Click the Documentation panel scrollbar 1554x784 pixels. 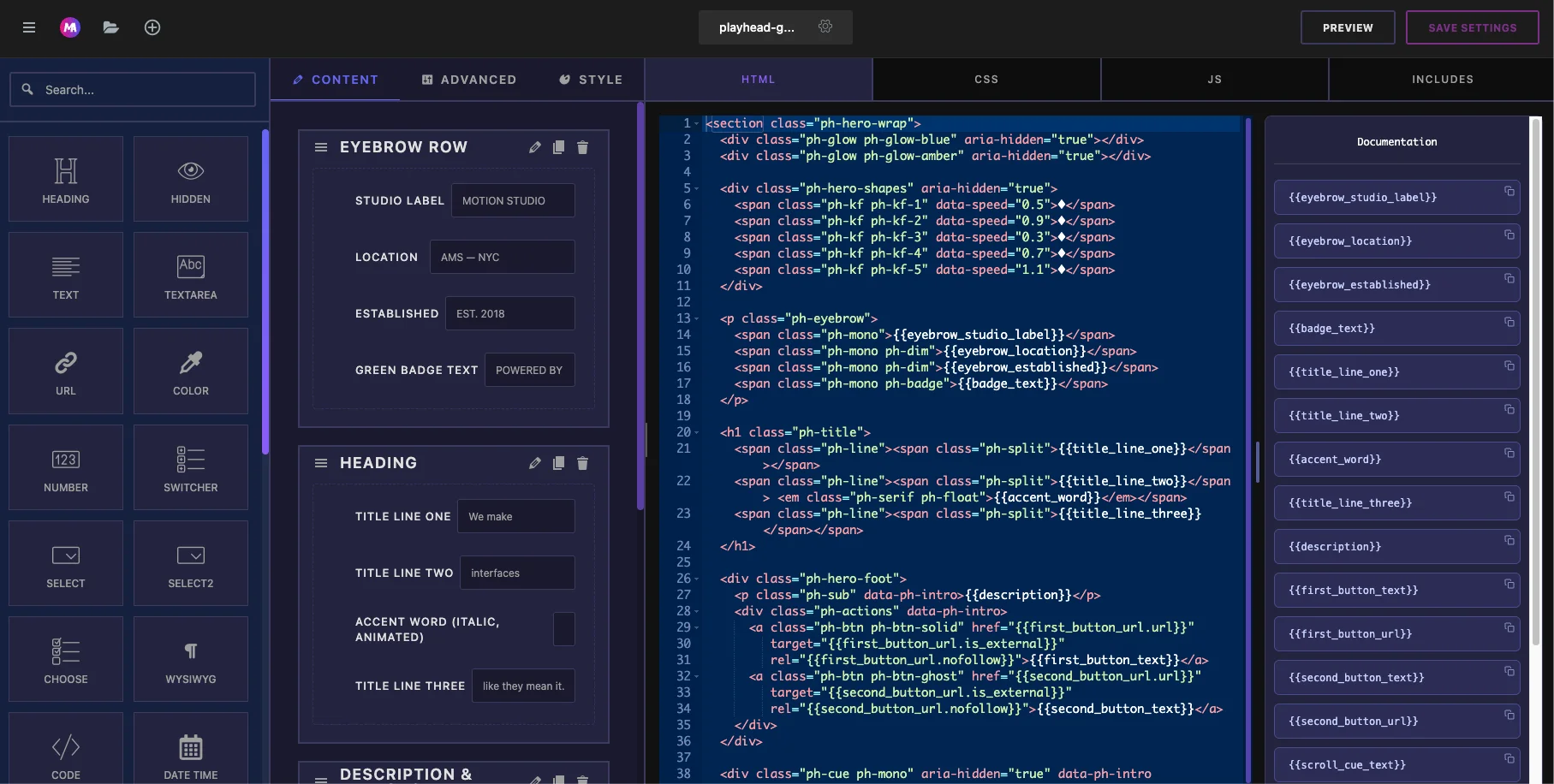1536,381
